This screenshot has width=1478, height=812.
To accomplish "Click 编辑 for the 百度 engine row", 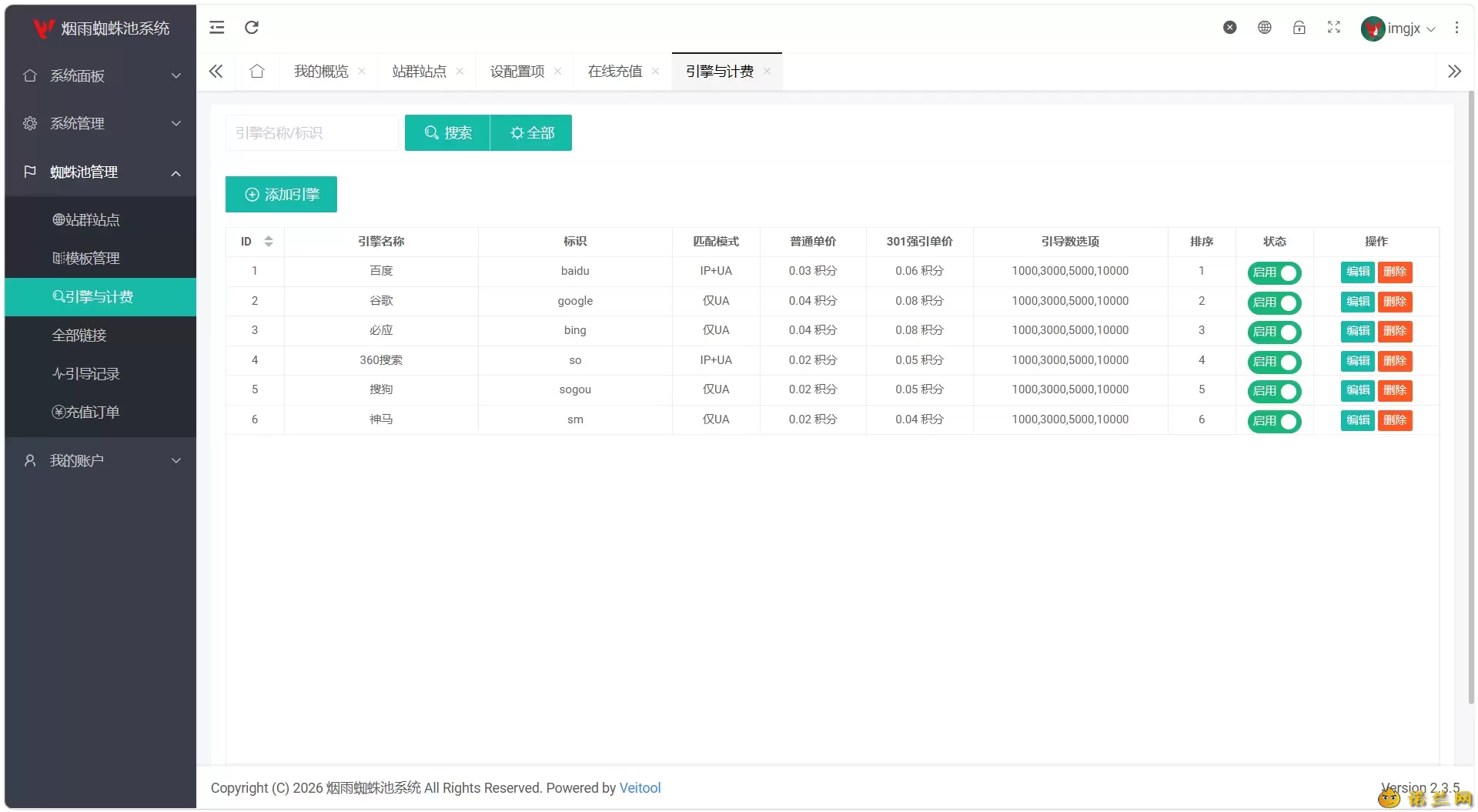I will 1358,272.
